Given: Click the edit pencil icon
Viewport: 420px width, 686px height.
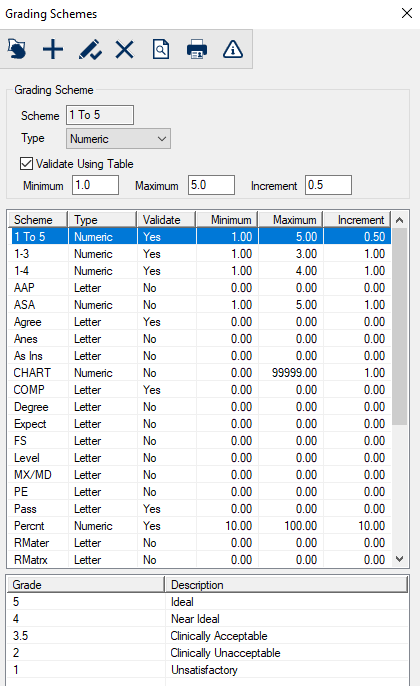Looking at the screenshot, I should (90, 49).
